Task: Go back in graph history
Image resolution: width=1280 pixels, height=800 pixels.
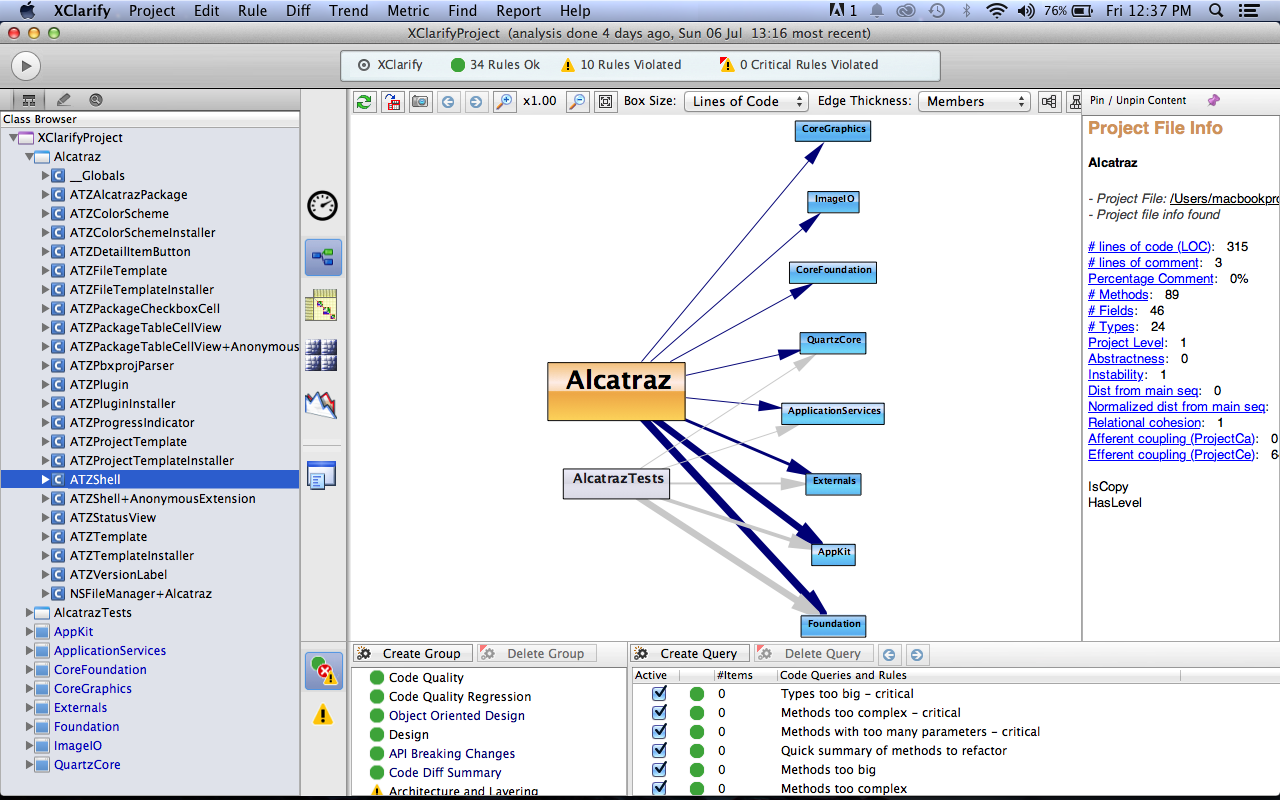Action: [x=448, y=101]
